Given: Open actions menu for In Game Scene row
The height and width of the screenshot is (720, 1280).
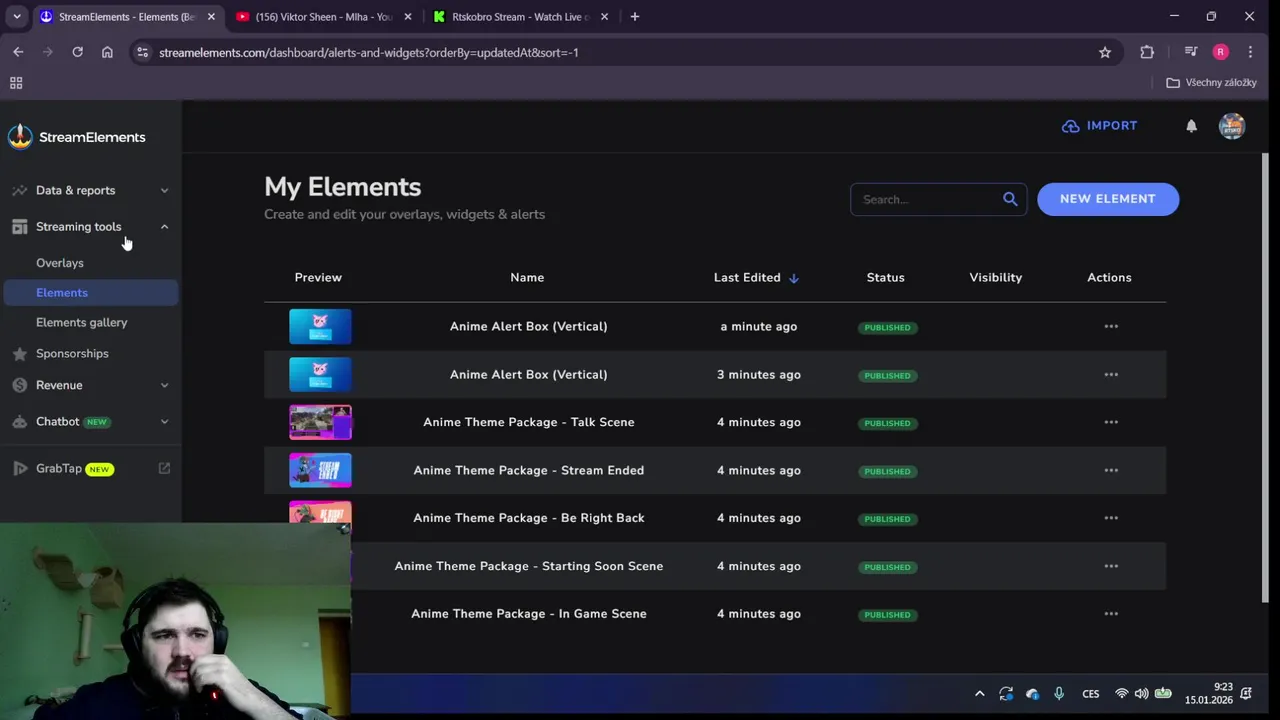Looking at the screenshot, I should click(x=1111, y=614).
